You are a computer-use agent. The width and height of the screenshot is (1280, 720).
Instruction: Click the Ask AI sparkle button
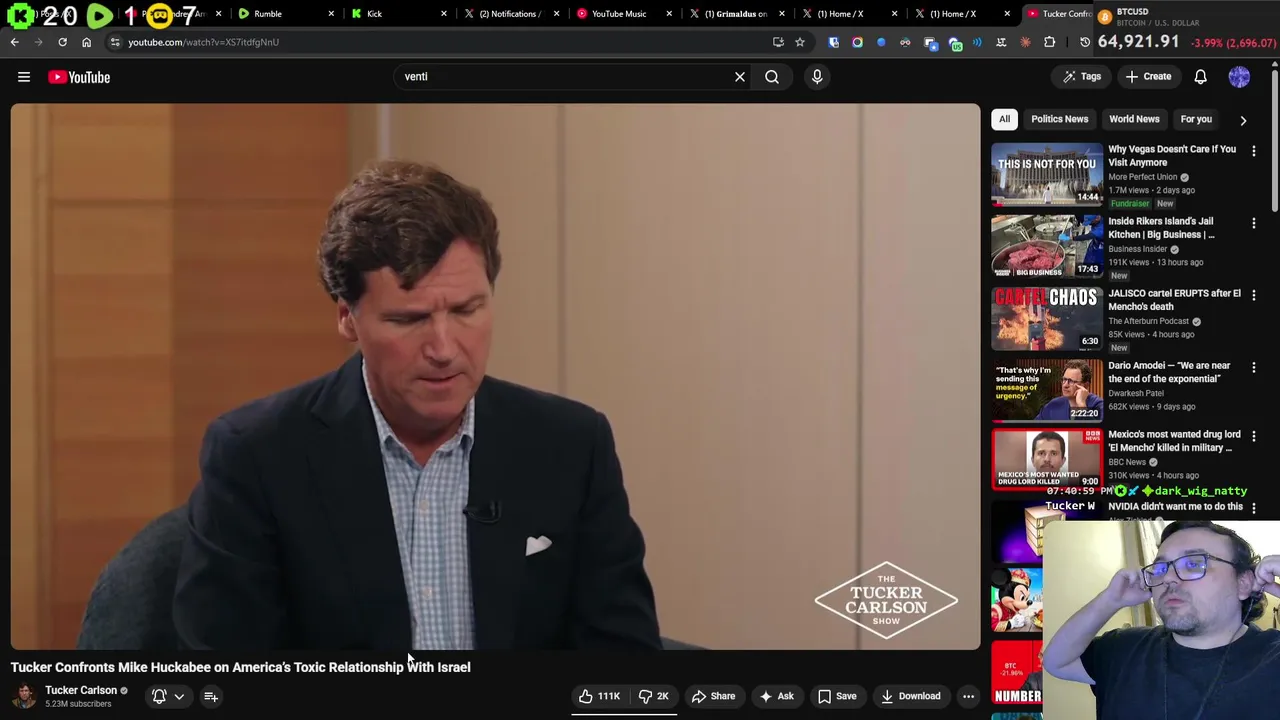pyautogui.click(x=776, y=696)
